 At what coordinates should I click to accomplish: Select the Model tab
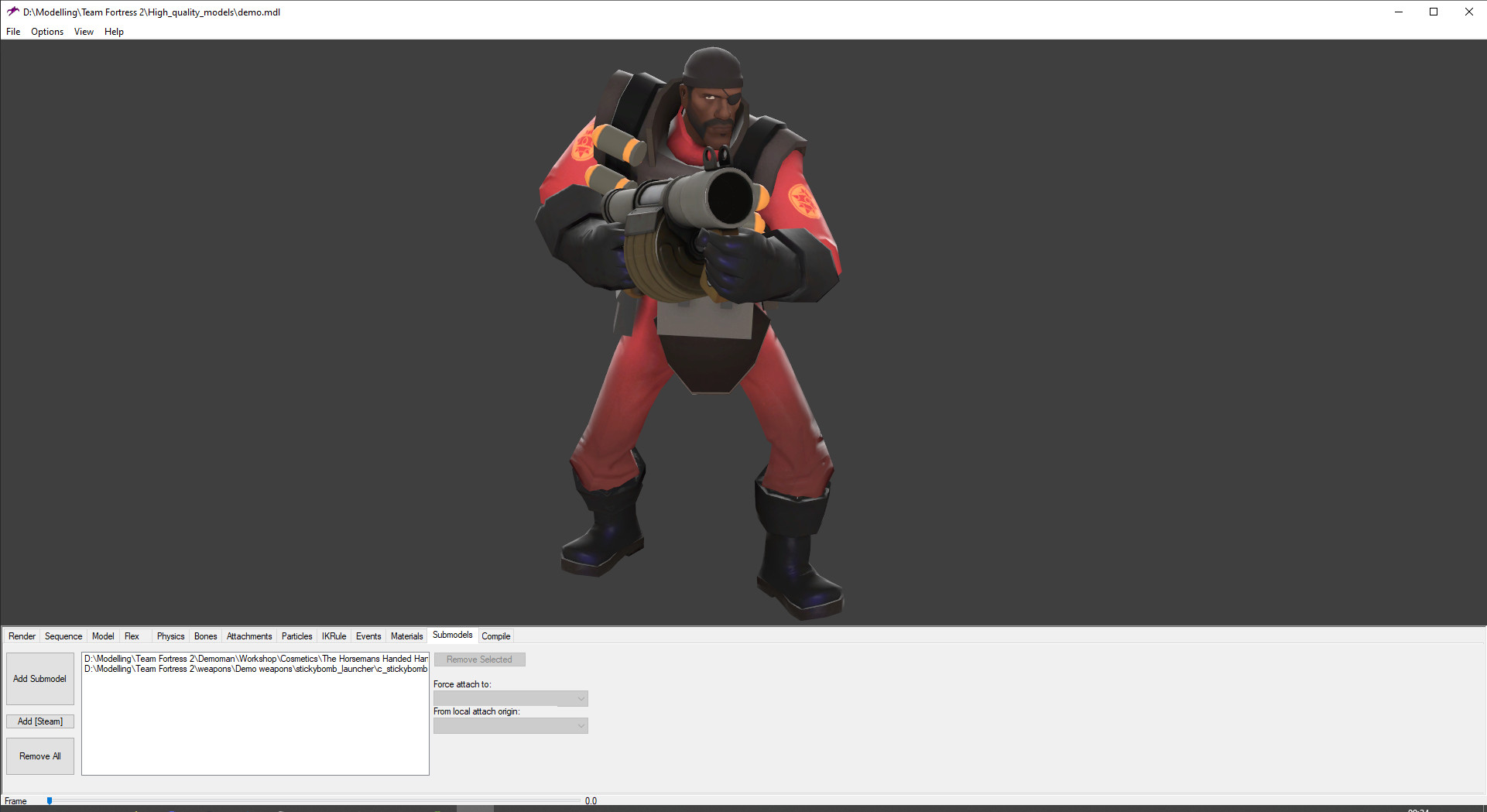pyautogui.click(x=102, y=636)
